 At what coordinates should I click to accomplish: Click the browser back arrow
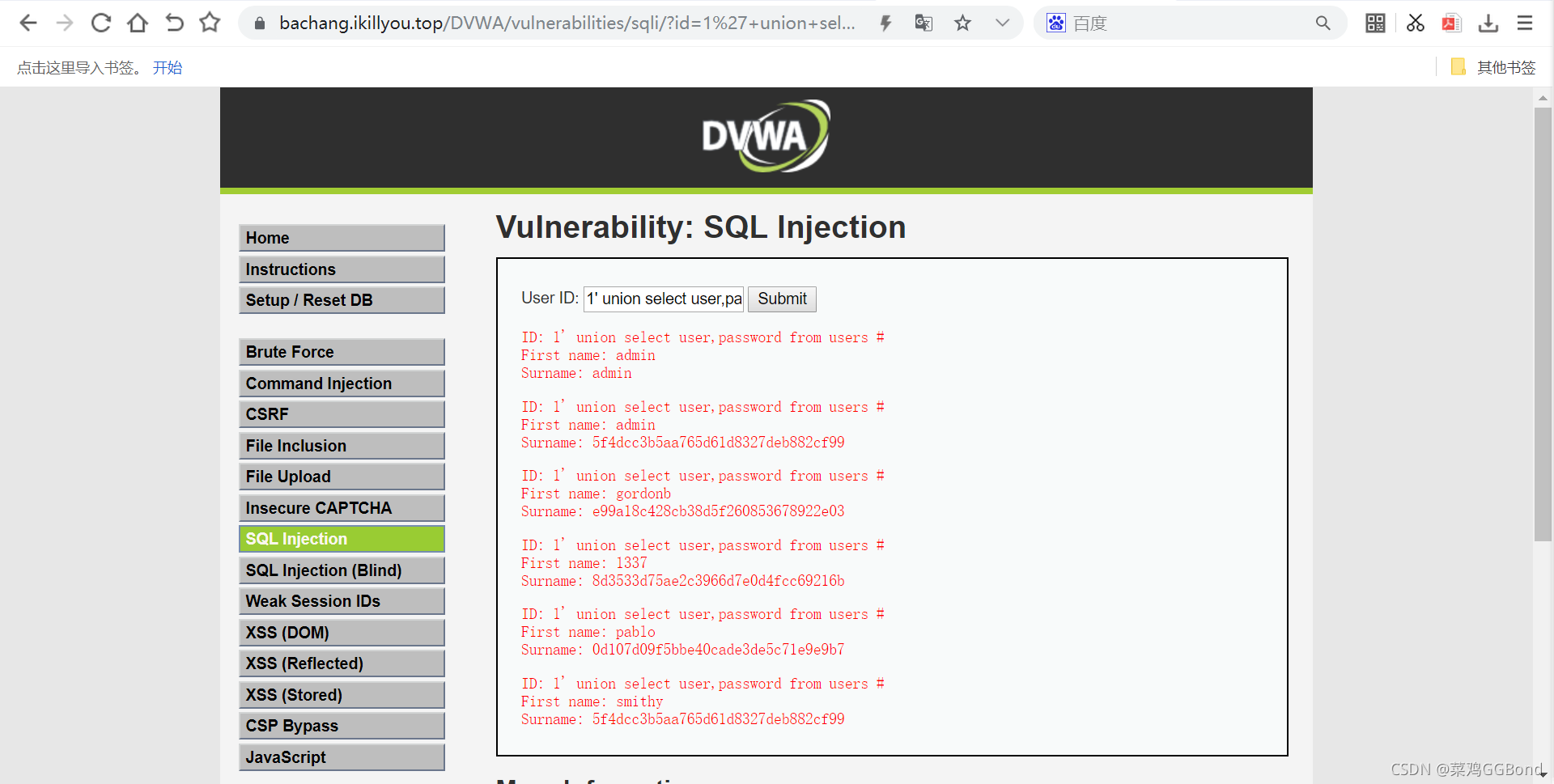coord(28,23)
